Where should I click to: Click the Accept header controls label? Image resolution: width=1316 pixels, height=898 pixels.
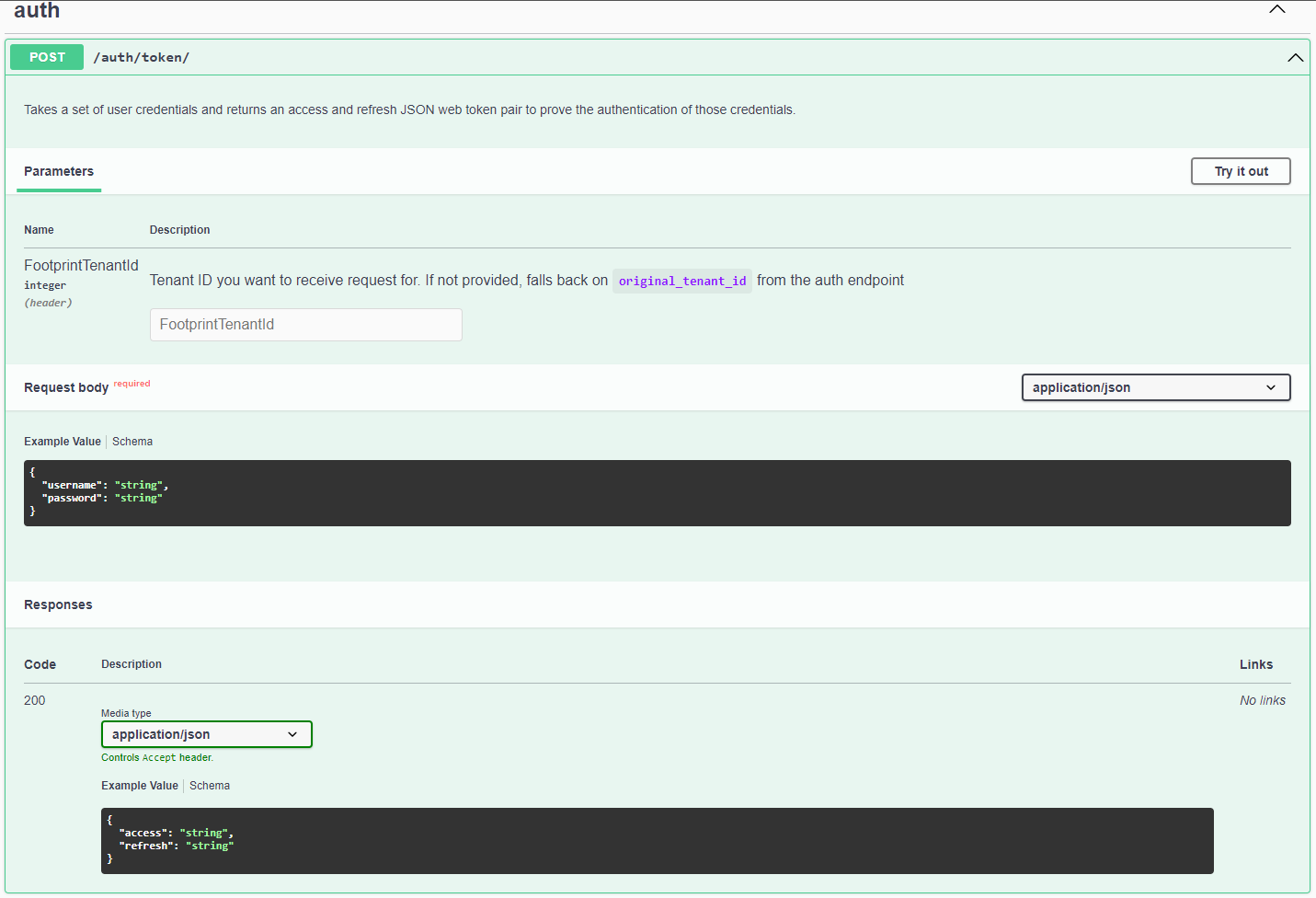[156, 757]
